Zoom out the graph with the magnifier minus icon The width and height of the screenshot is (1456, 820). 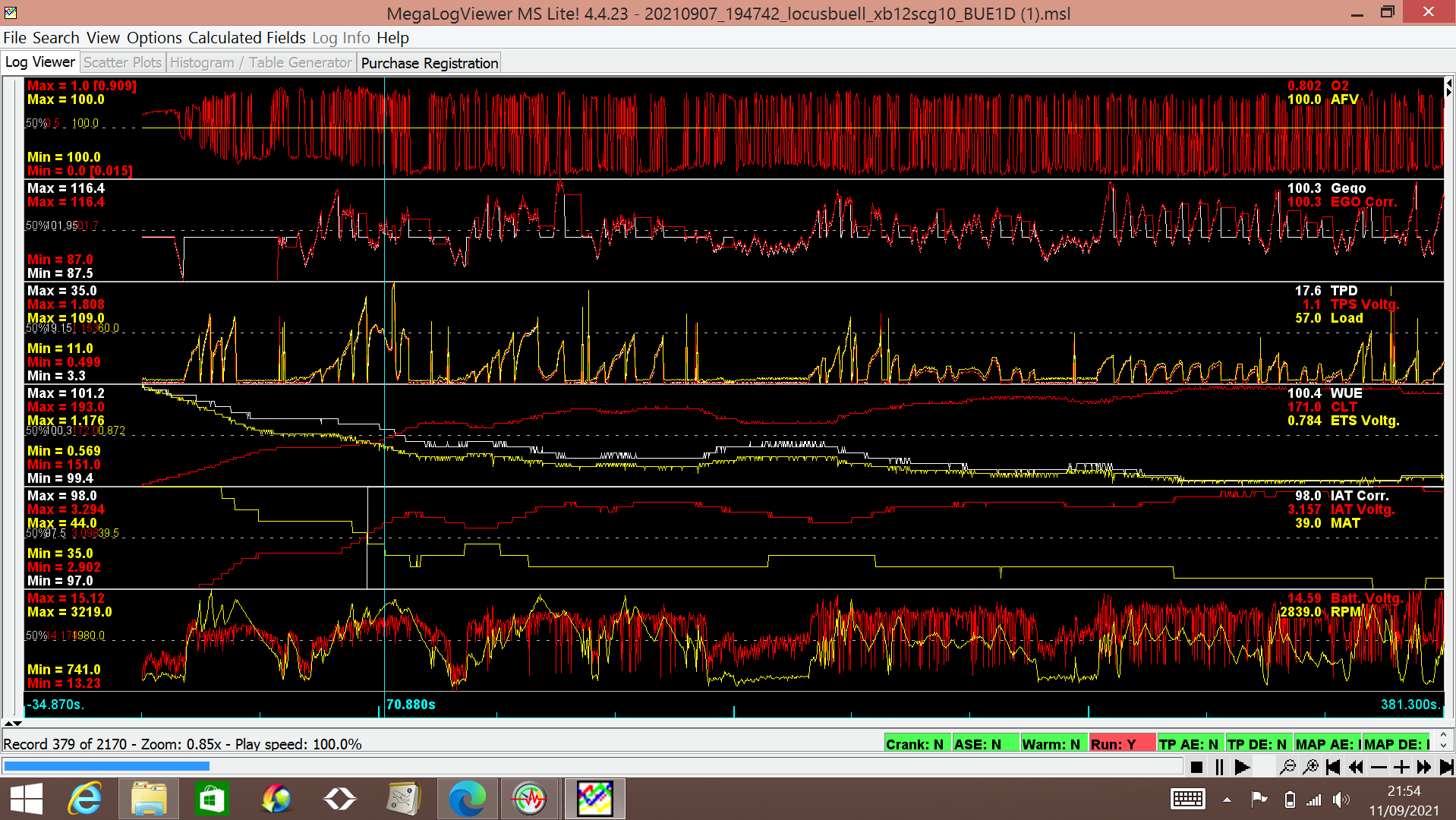[x=1287, y=767]
